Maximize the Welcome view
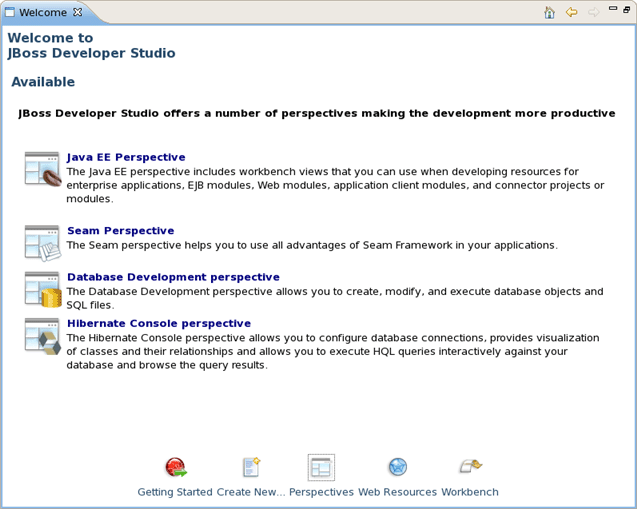The height and width of the screenshot is (509, 637). (x=626, y=11)
